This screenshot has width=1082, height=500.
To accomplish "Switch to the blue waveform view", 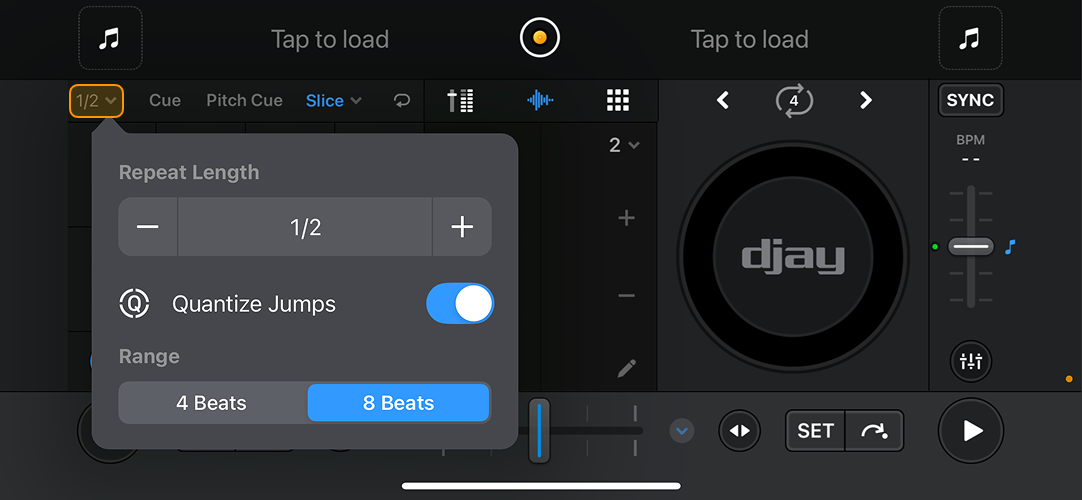I will tap(540, 100).
